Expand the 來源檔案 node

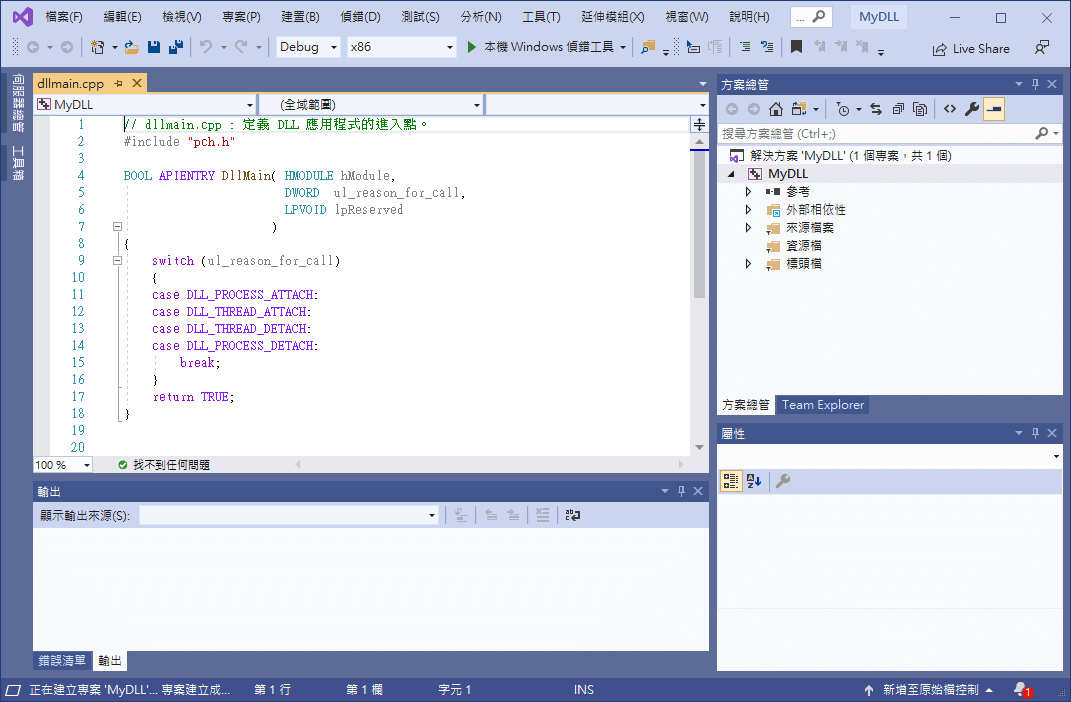[x=748, y=228]
